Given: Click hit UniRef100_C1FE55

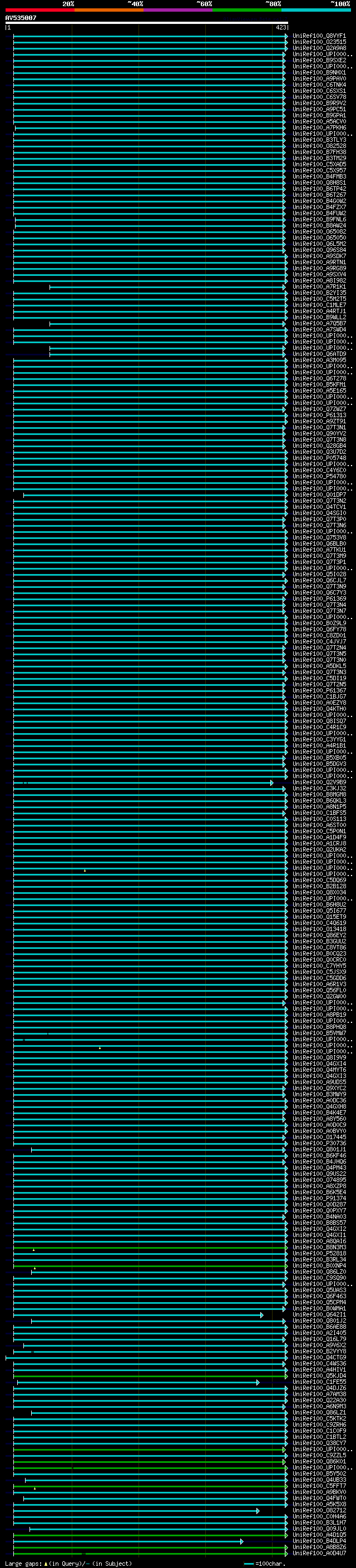Looking at the screenshot, I should coord(319,1382).
